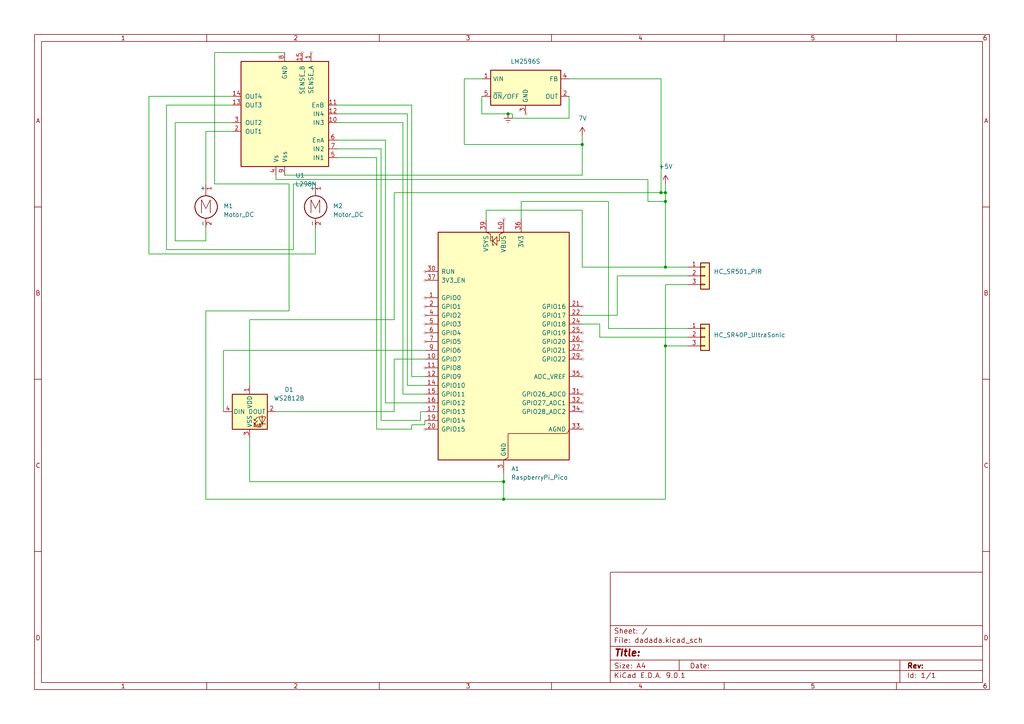Click the VSYS pin label on Pico
This screenshot has width=1024, height=724.
coord(486,244)
